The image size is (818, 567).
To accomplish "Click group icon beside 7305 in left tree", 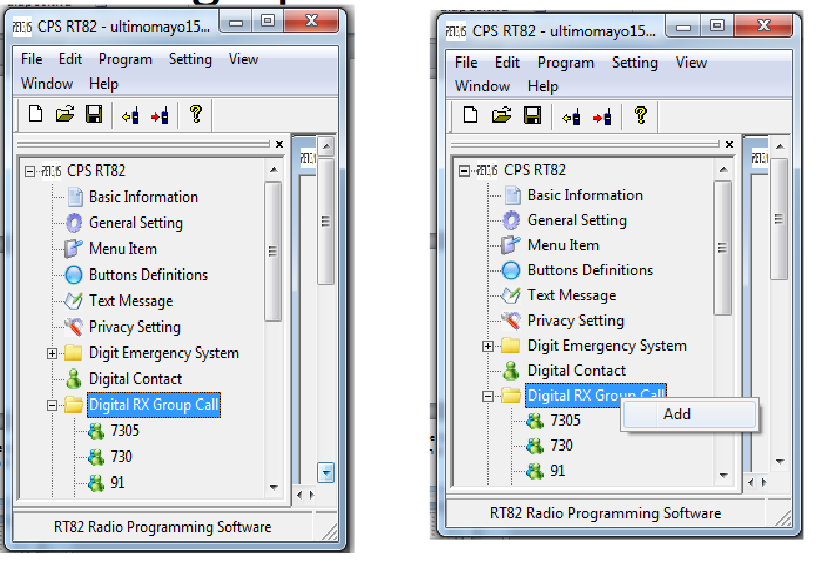I will (x=96, y=431).
